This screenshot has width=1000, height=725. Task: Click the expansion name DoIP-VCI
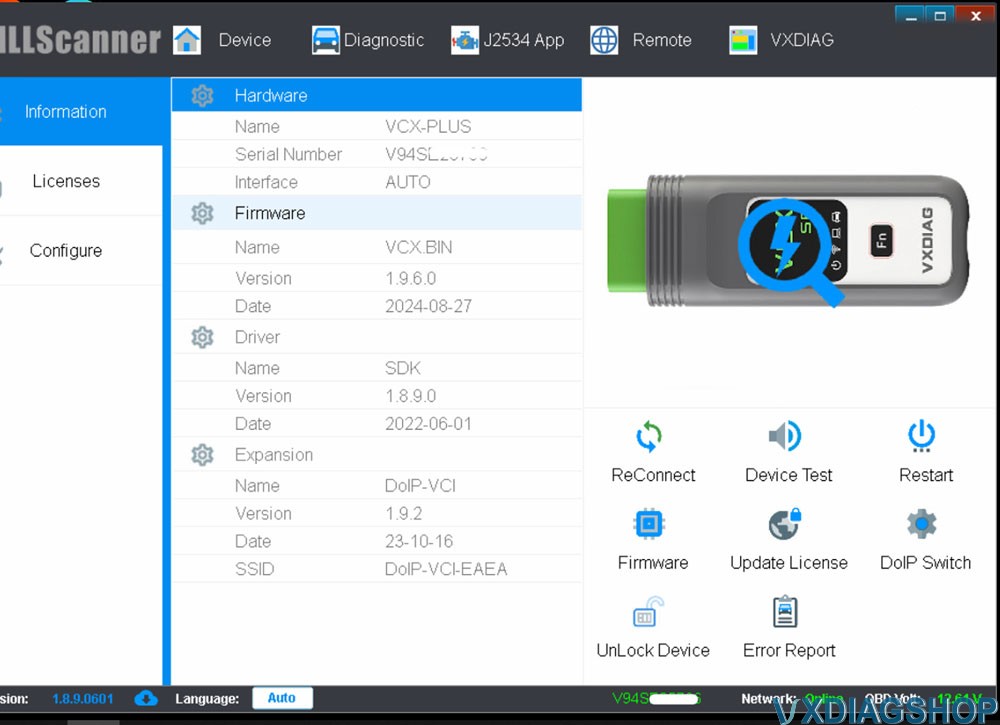(x=420, y=486)
